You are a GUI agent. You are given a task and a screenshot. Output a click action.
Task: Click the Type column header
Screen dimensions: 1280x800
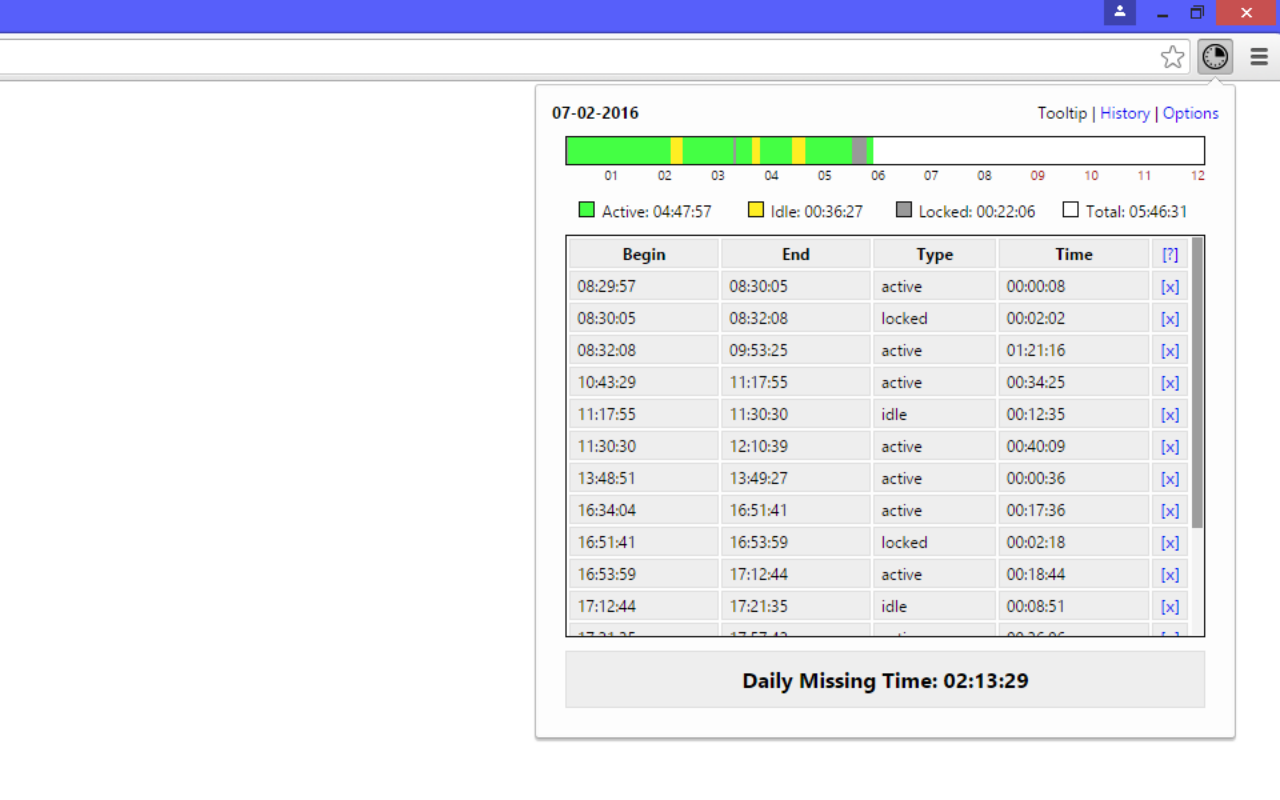[x=935, y=254]
